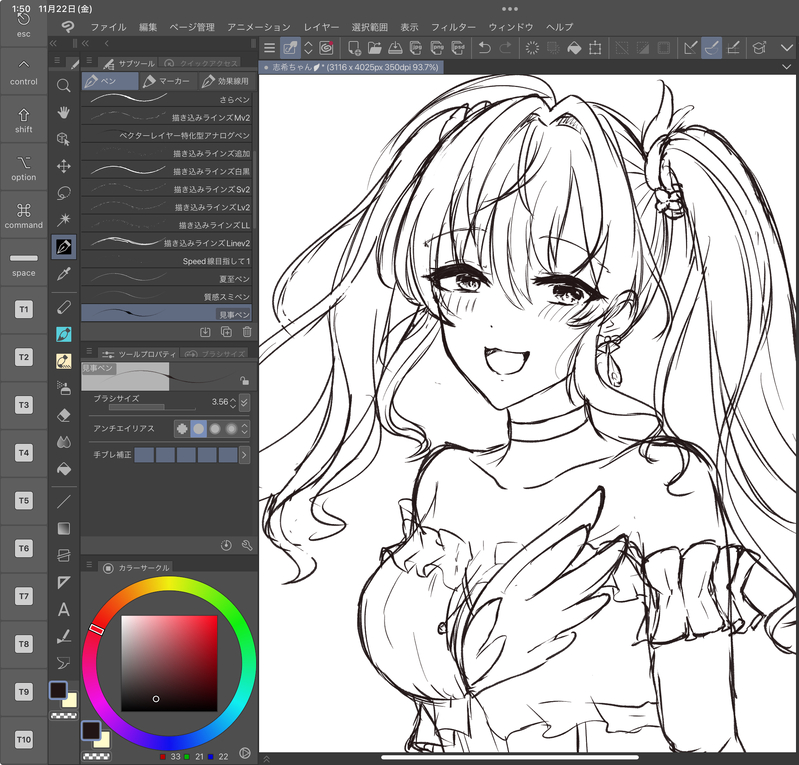Image resolution: width=799 pixels, height=765 pixels.
Task: Tap the esc key button
Action: point(23,24)
